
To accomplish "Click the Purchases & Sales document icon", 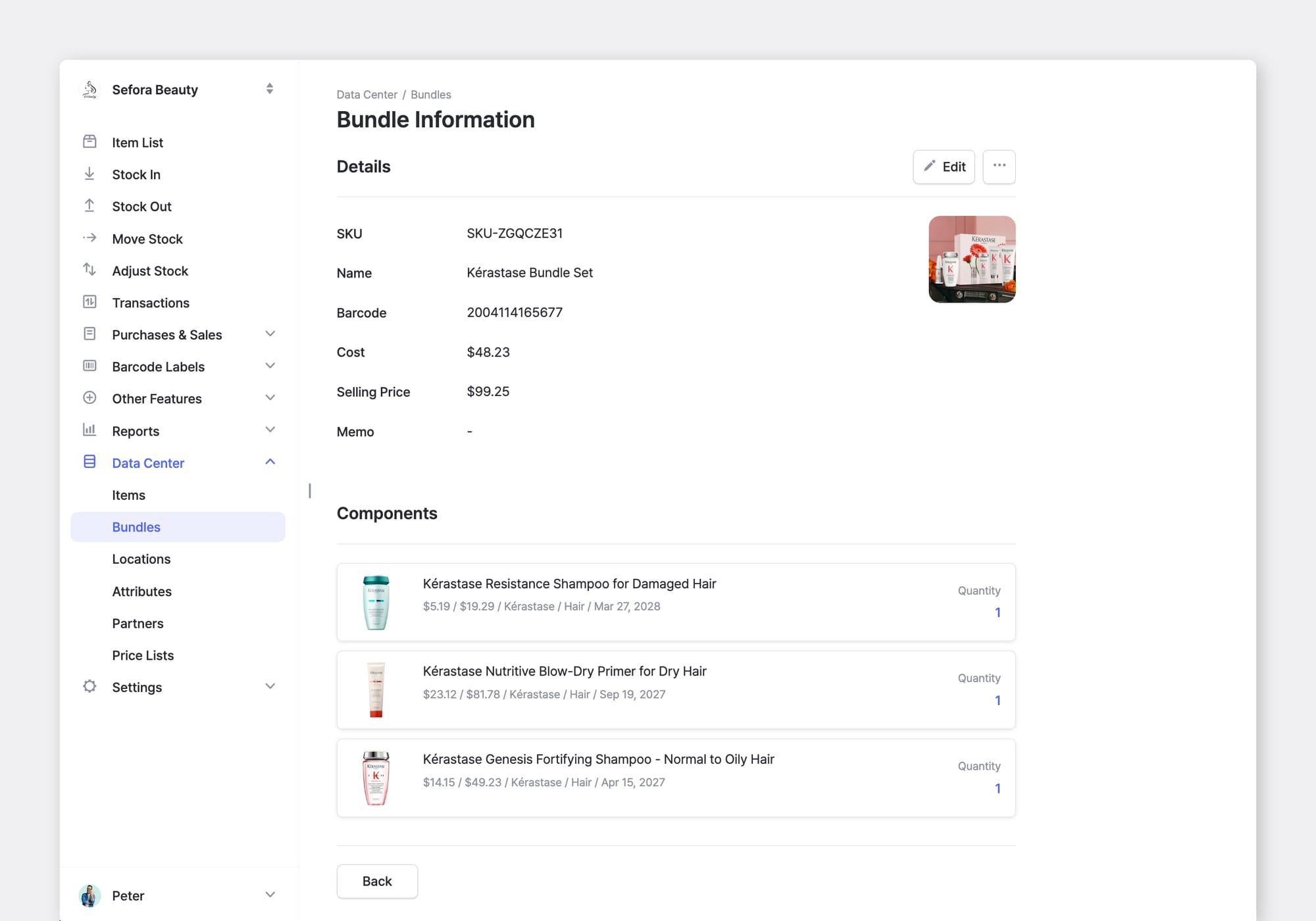I will (89, 334).
